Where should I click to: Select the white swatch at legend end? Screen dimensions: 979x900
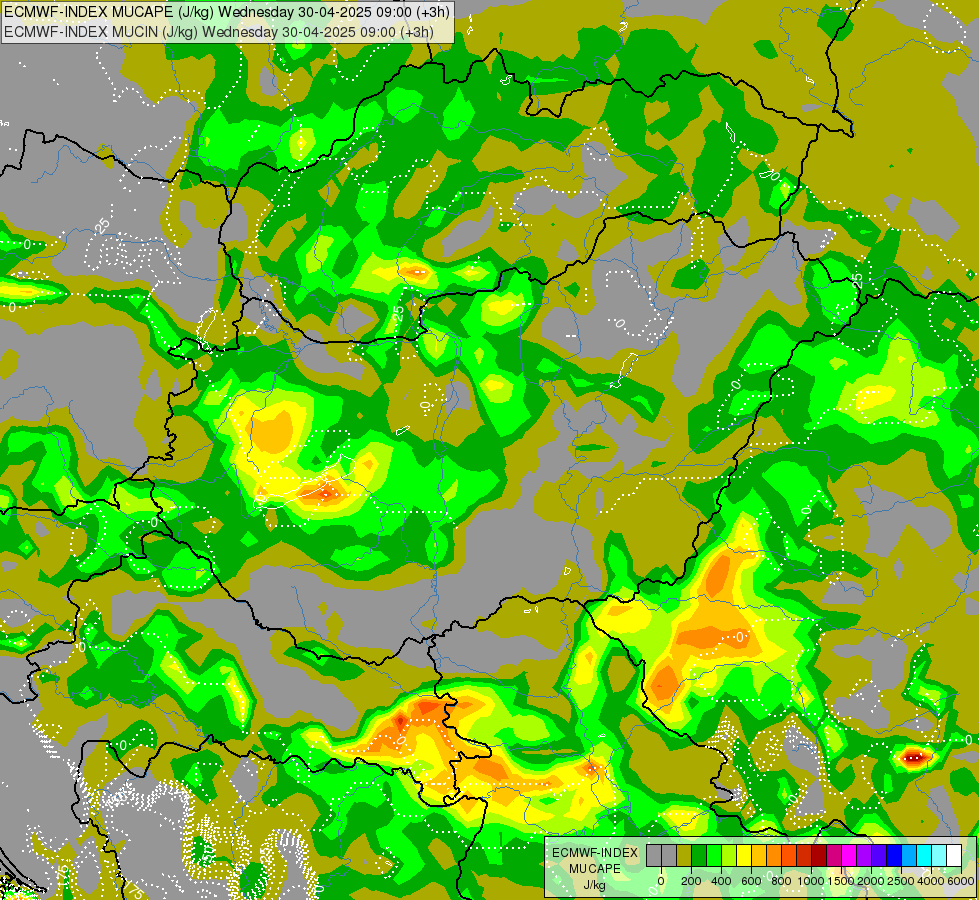955,855
